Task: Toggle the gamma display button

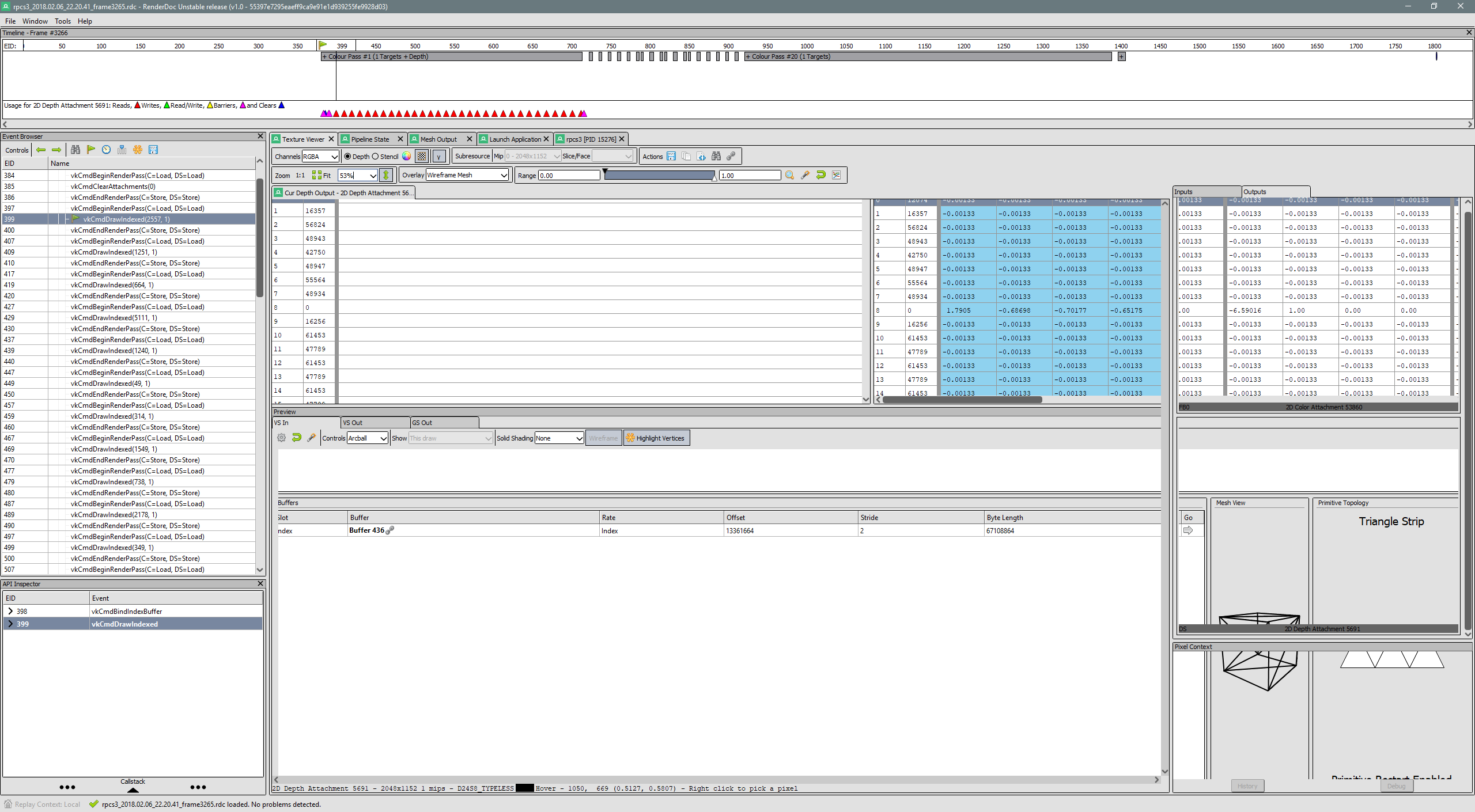Action: (x=438, y=156)
